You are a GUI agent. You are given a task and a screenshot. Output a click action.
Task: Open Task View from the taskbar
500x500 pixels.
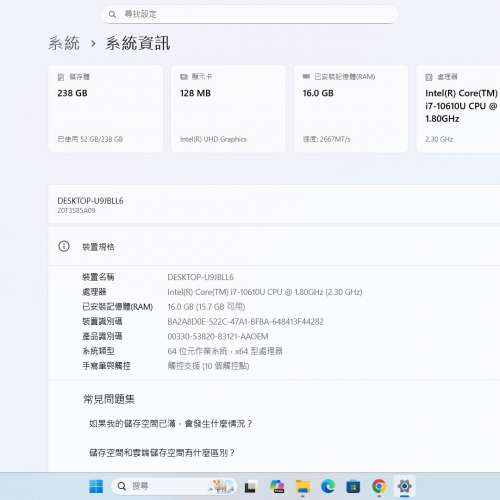[250, 487]
